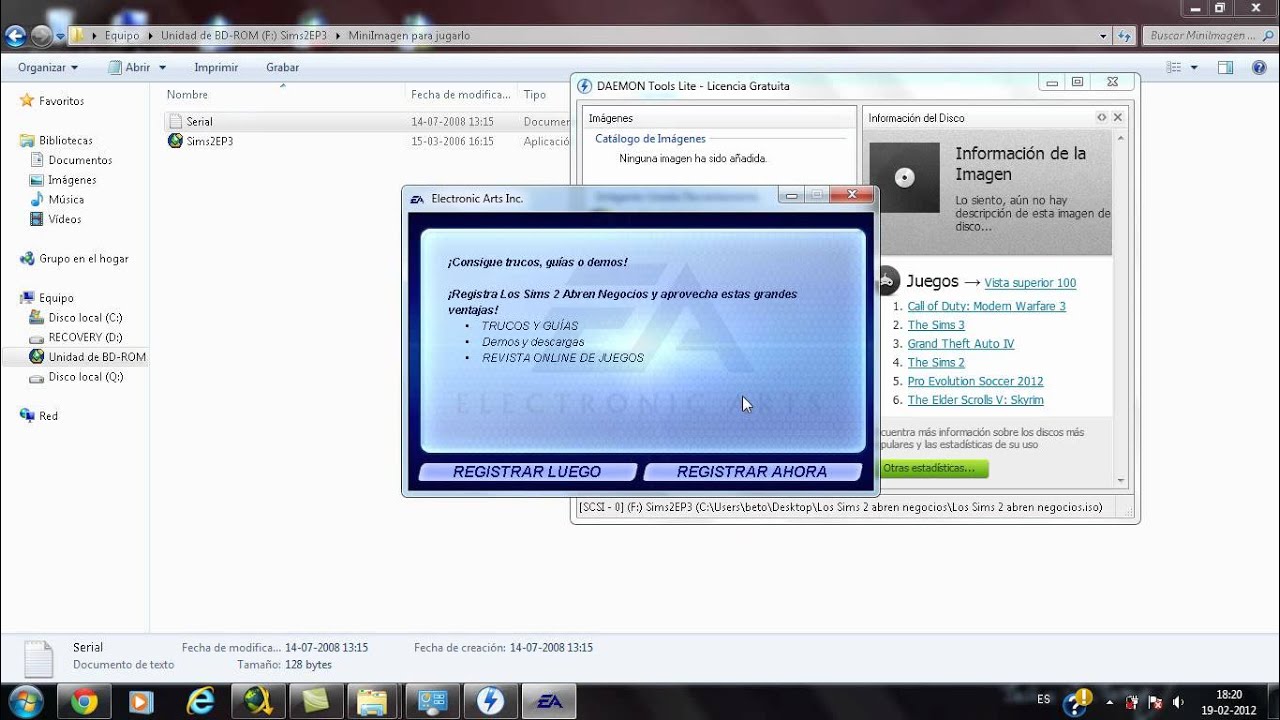
Task: Open Disco local (Q:)
Action: pyautogui.click(x=85, y=377)
